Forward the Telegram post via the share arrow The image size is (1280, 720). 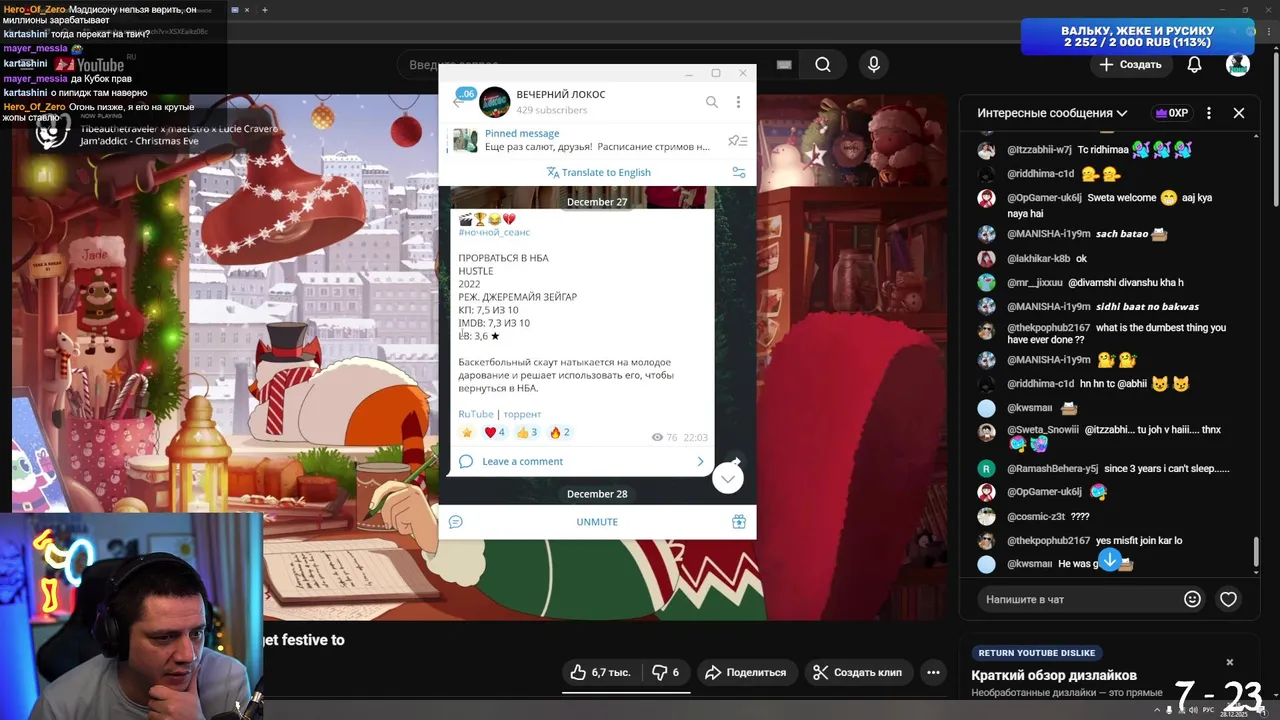click(735, 461)
